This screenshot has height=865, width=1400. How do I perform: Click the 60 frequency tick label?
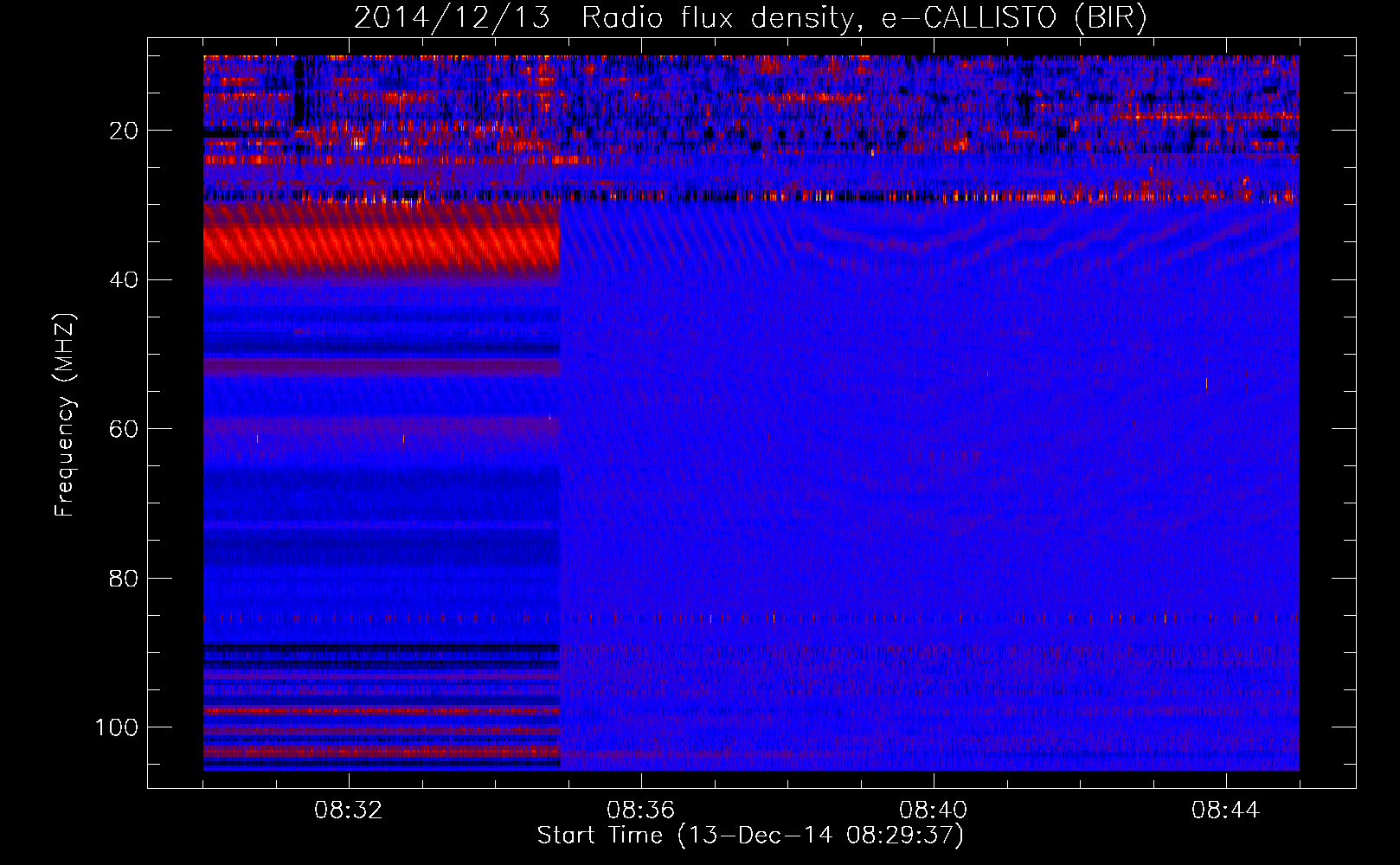[125, 429]
